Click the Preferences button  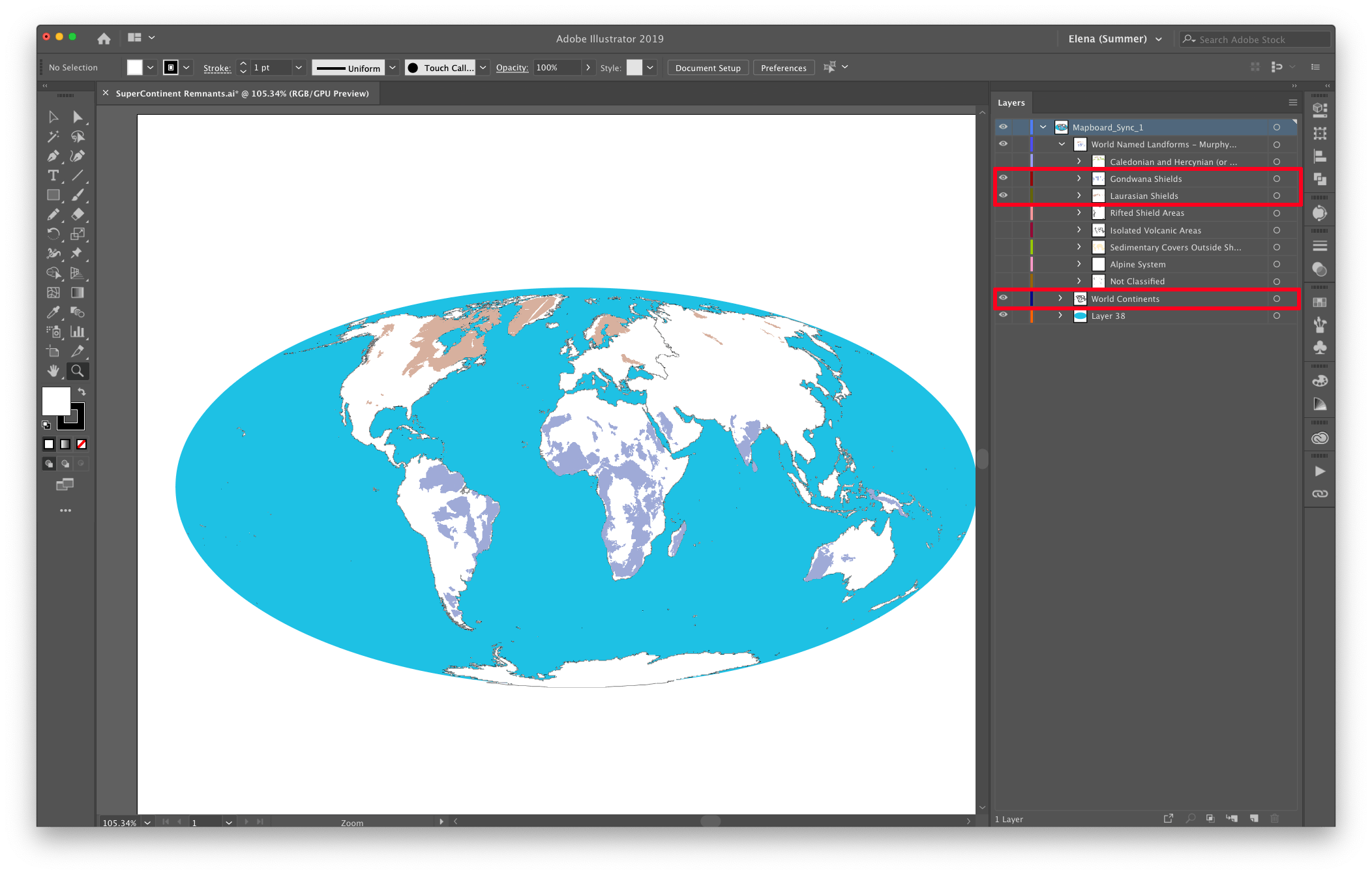pyautogui.click(x=783, y=68)
